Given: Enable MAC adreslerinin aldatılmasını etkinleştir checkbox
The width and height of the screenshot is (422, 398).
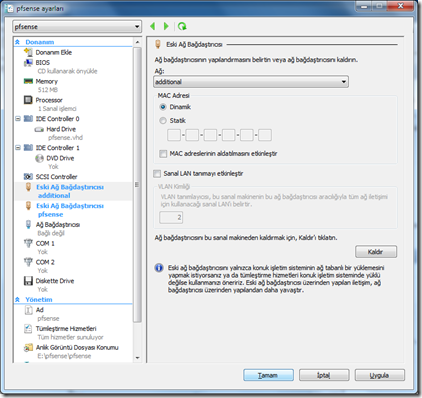Looking at the screenshot, I should pyautogui.click(x=163, y=154).
